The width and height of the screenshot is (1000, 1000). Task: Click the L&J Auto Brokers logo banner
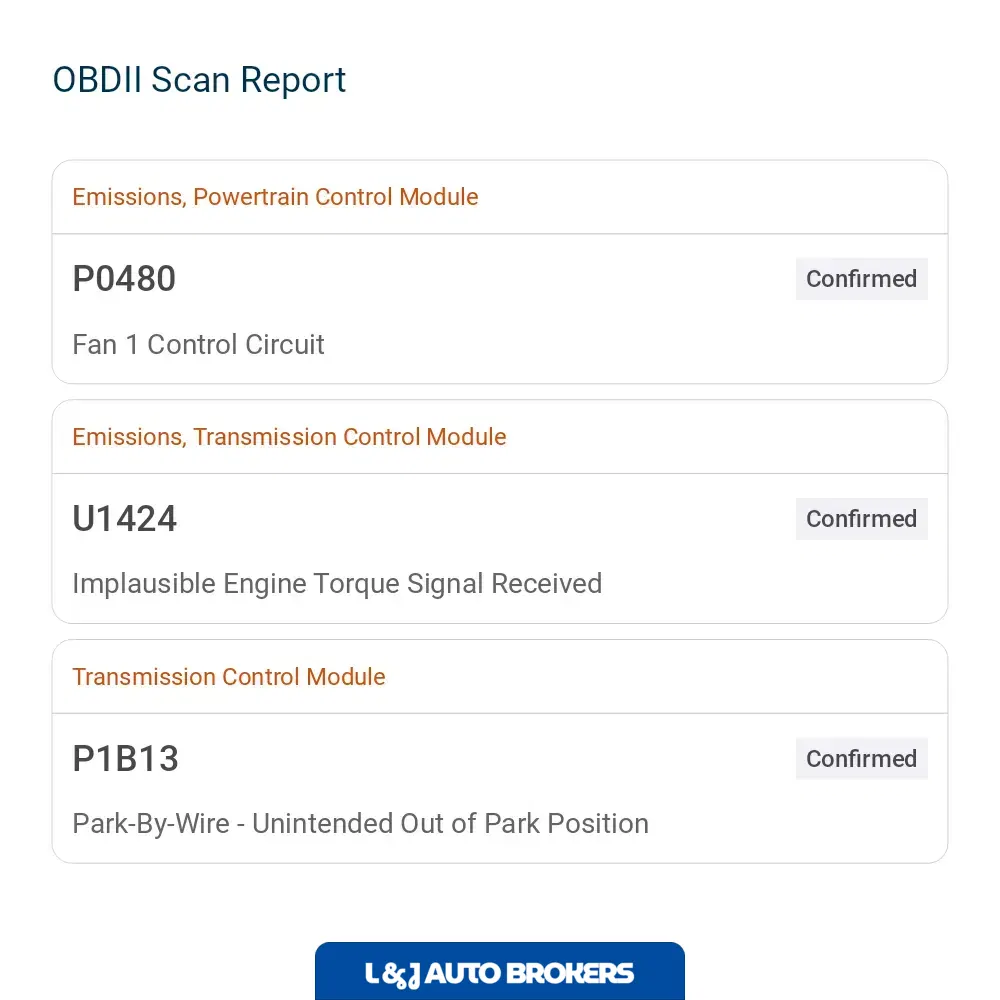tap(499, 971)
